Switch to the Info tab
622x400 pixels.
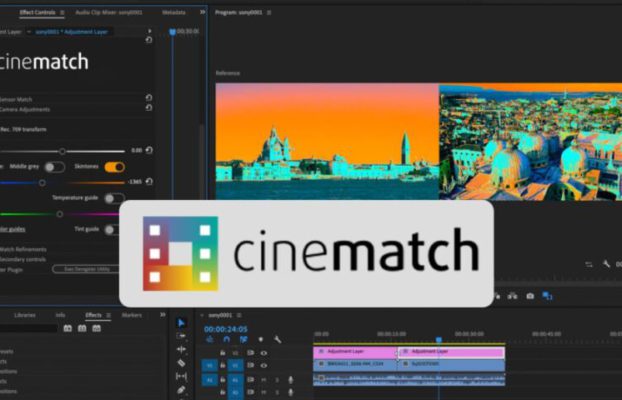coord(60,315)
